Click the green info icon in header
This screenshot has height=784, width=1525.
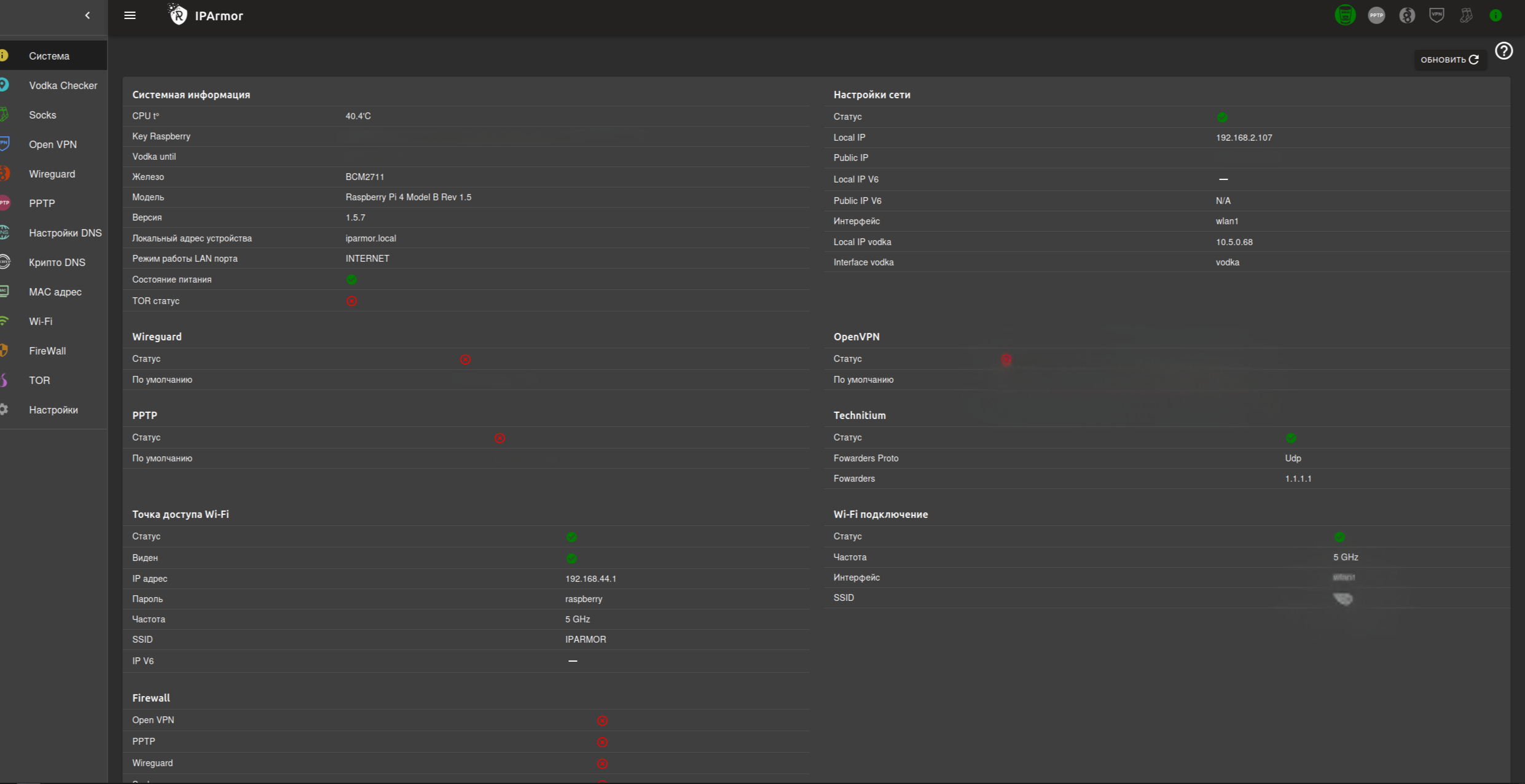(x=1496, y=15)
